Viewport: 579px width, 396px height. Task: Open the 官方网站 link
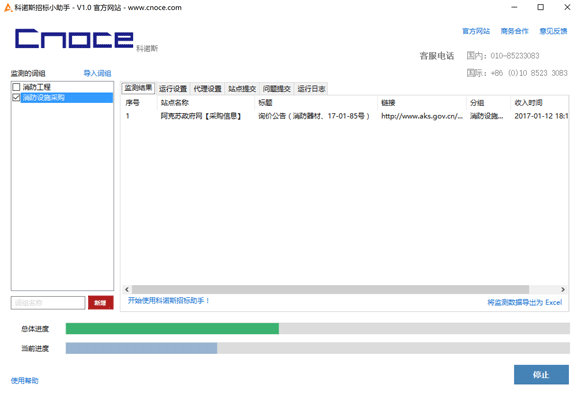(476, 31)
